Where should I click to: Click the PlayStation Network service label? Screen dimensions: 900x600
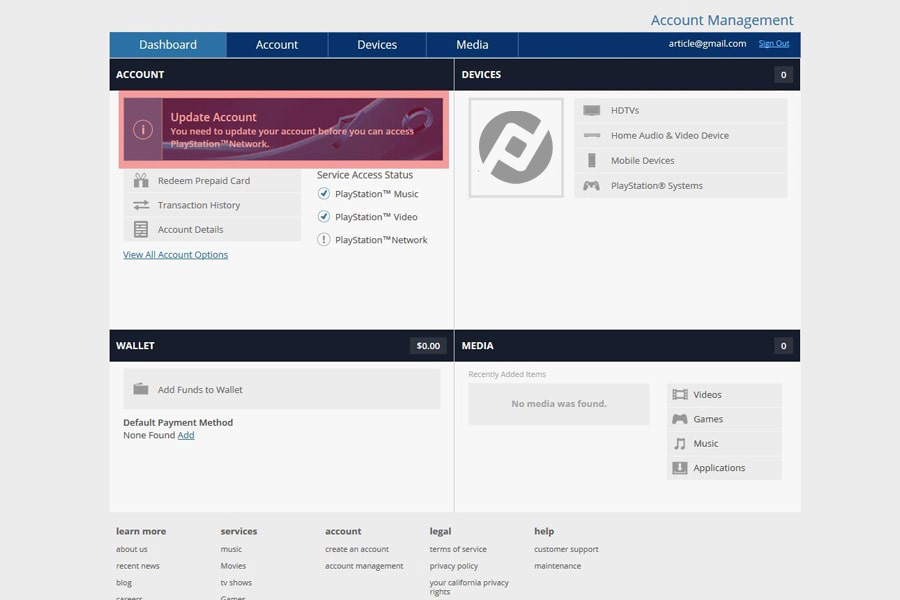pos(381,240)
